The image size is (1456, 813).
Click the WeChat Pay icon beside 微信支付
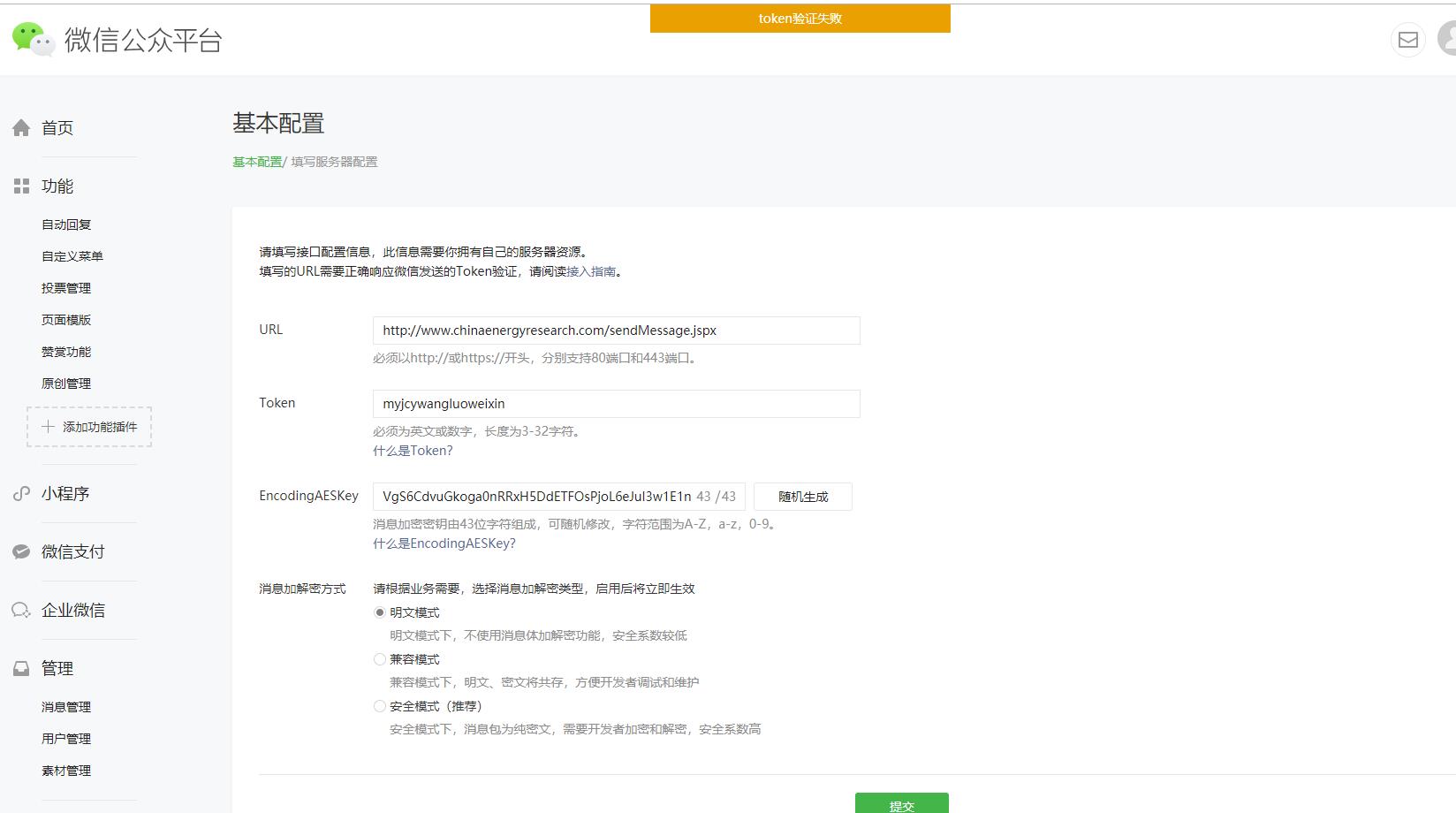pyautogui.click(x=21, y=552)
